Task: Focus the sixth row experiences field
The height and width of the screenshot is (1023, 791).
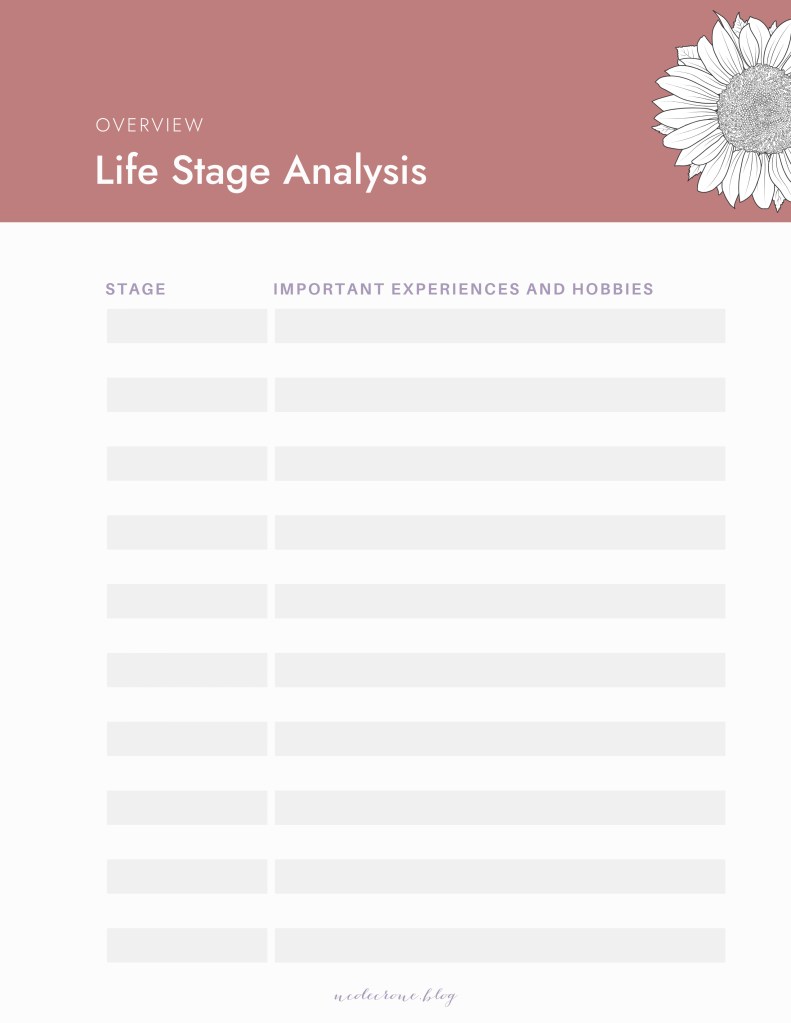Action: (500, 670)
